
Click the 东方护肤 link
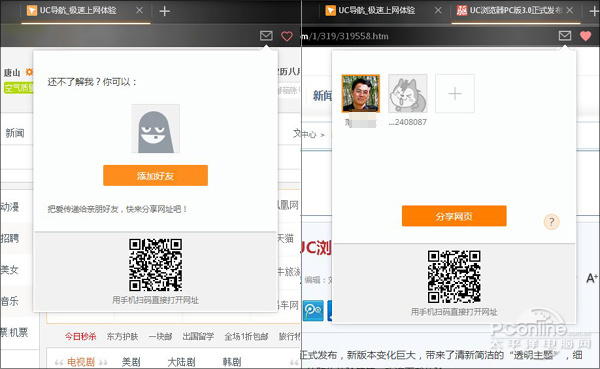click(122, 336)
